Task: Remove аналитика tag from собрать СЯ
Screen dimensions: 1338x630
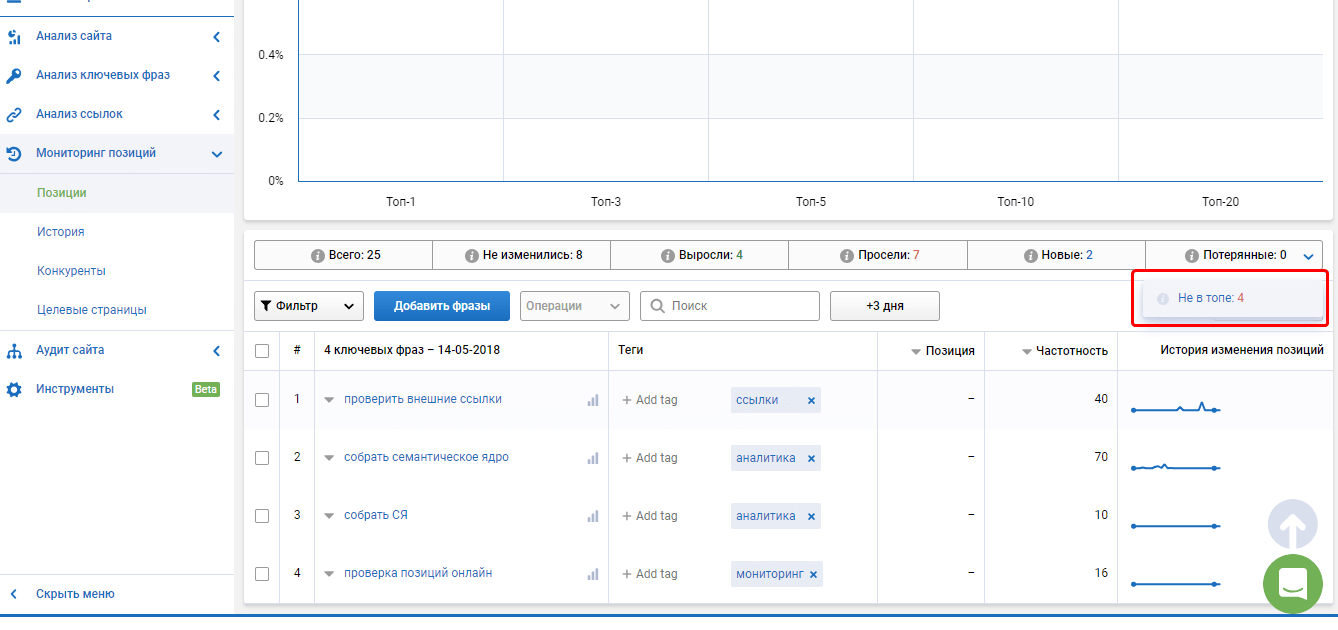Action: coord(811,516)
